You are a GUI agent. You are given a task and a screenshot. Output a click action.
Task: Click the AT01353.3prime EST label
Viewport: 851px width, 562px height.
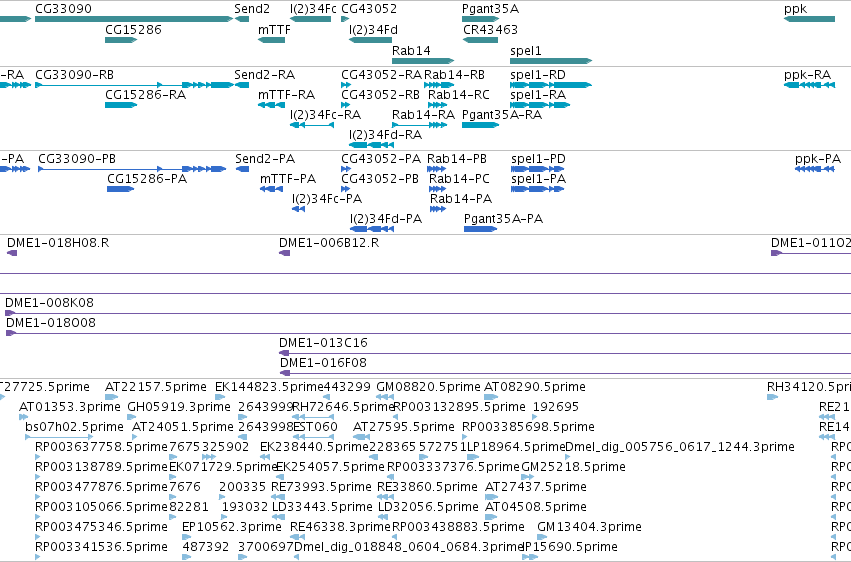69,406
